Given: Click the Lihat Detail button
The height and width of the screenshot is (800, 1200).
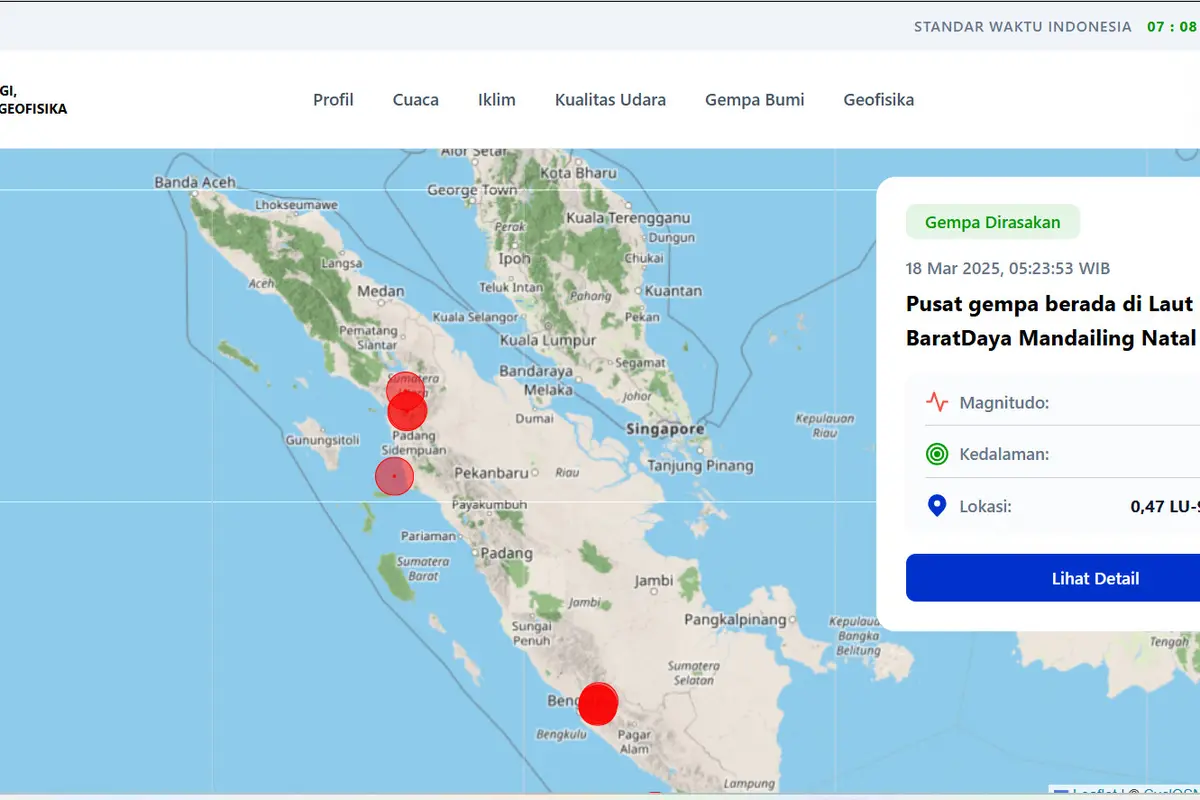Looking at the screenshot, I should pyautogui.click(x=1053, y=578).
